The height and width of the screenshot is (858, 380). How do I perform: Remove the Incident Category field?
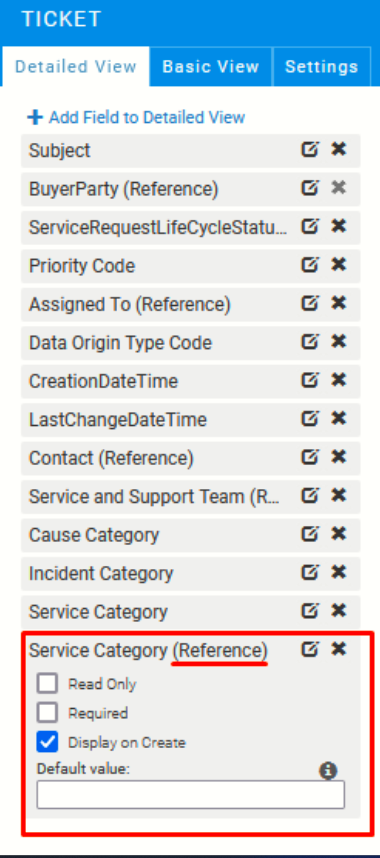point(339,572)
